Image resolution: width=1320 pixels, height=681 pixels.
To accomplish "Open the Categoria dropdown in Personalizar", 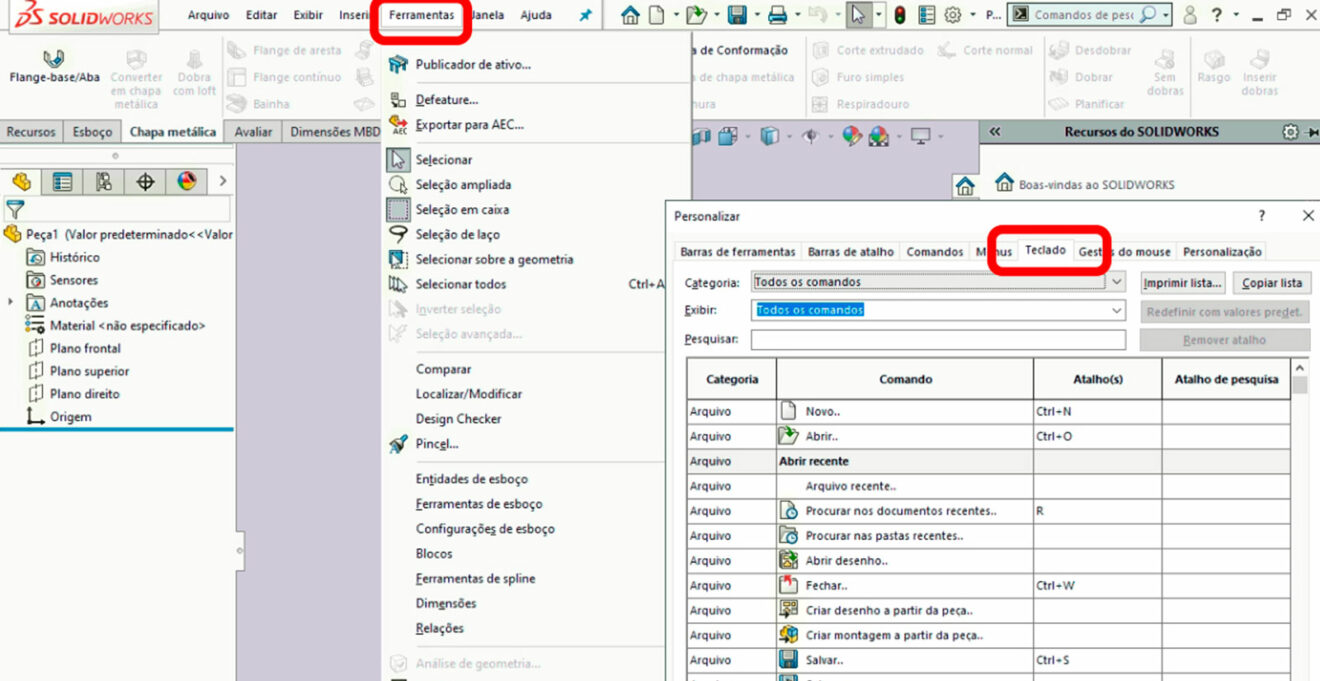I will click(x=1114, y=282).
